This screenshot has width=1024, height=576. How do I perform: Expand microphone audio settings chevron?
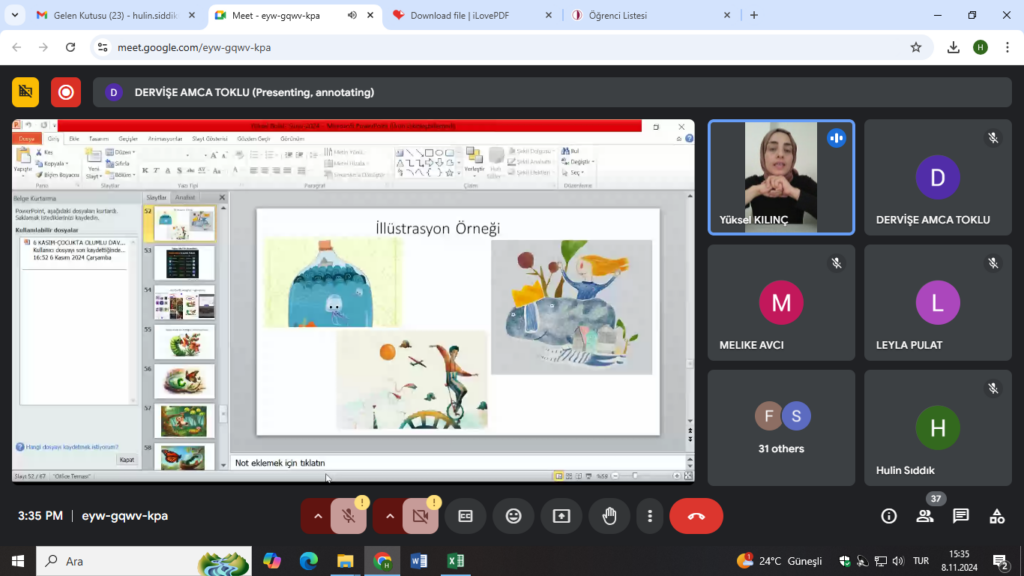pyautogui.click(x=318, y=516)
